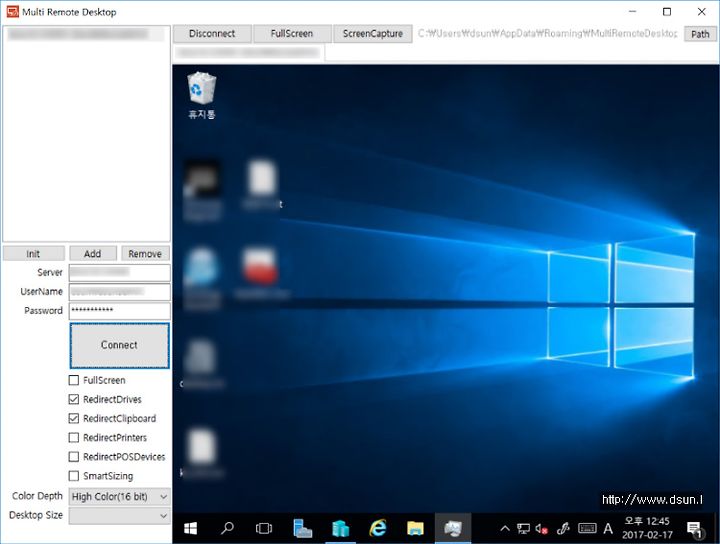Click into the Server input field

pyautogui.click(x=119, y=273)
